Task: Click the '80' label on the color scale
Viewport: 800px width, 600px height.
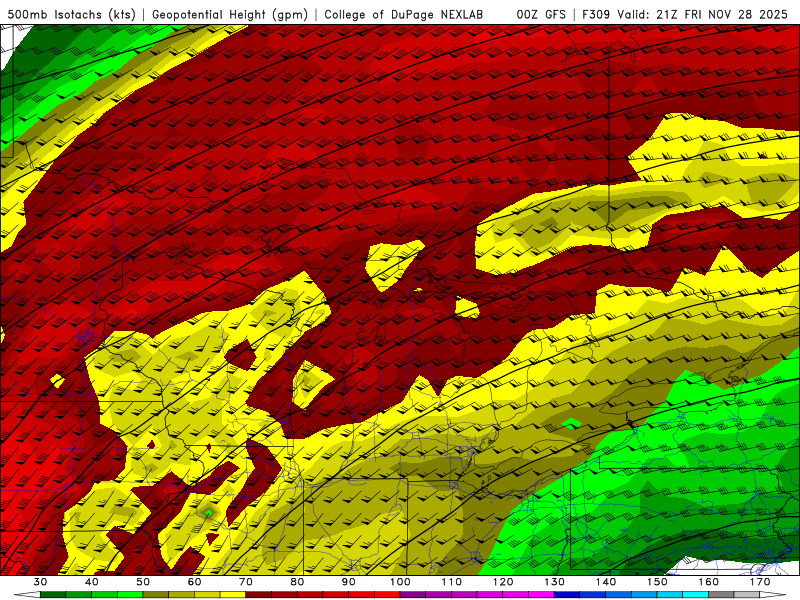Action: pyautogui.click(x=297, y=582)
